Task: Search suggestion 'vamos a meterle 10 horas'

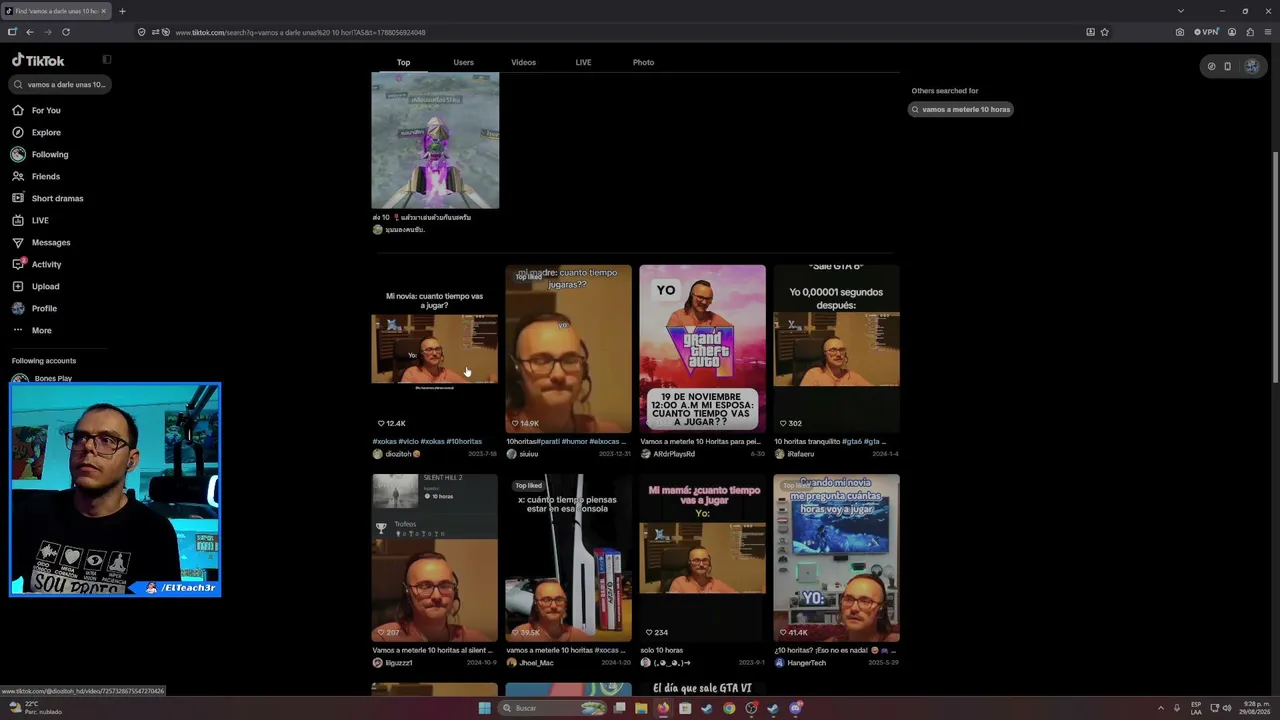Action: click(961, 109)
